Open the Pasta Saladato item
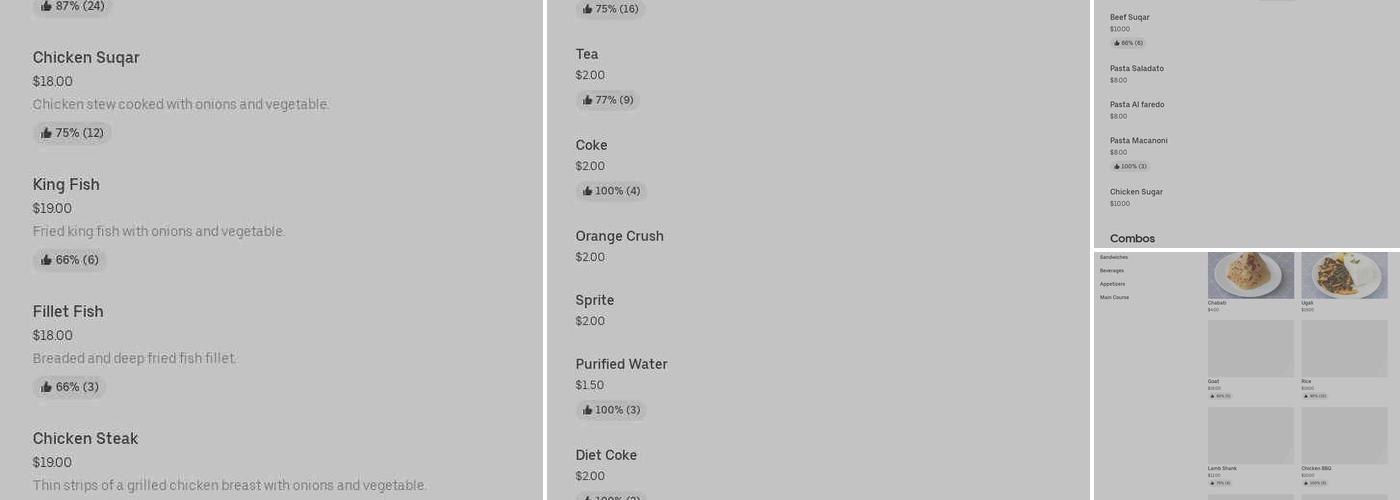This screenshot has width=1400, height=500. click(x=1137, y=69)
